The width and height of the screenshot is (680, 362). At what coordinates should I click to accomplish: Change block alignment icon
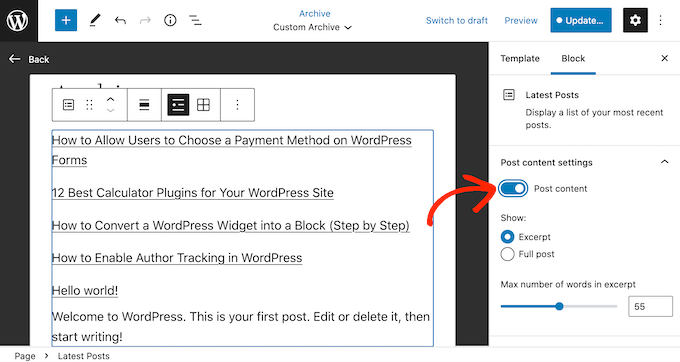coord(144,105)
